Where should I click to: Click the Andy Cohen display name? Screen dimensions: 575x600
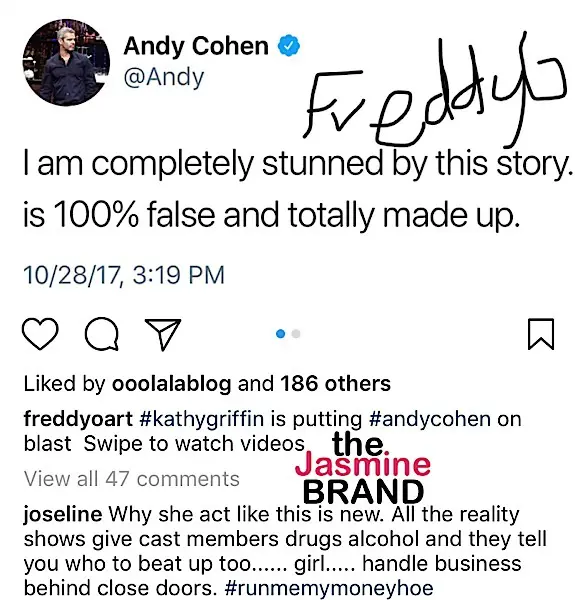pos(196,46)
